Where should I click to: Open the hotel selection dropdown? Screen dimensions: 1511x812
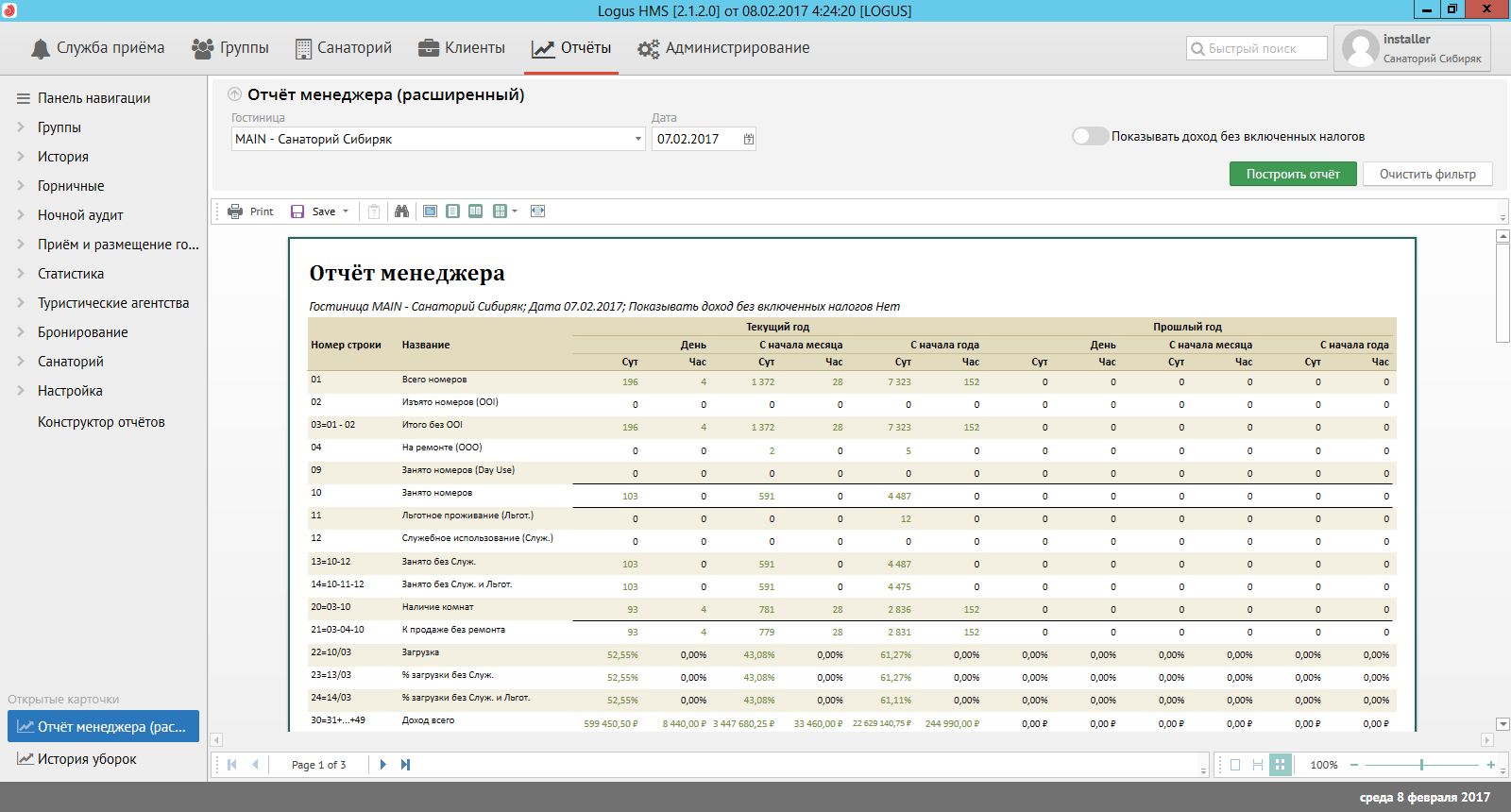(637, 139)
